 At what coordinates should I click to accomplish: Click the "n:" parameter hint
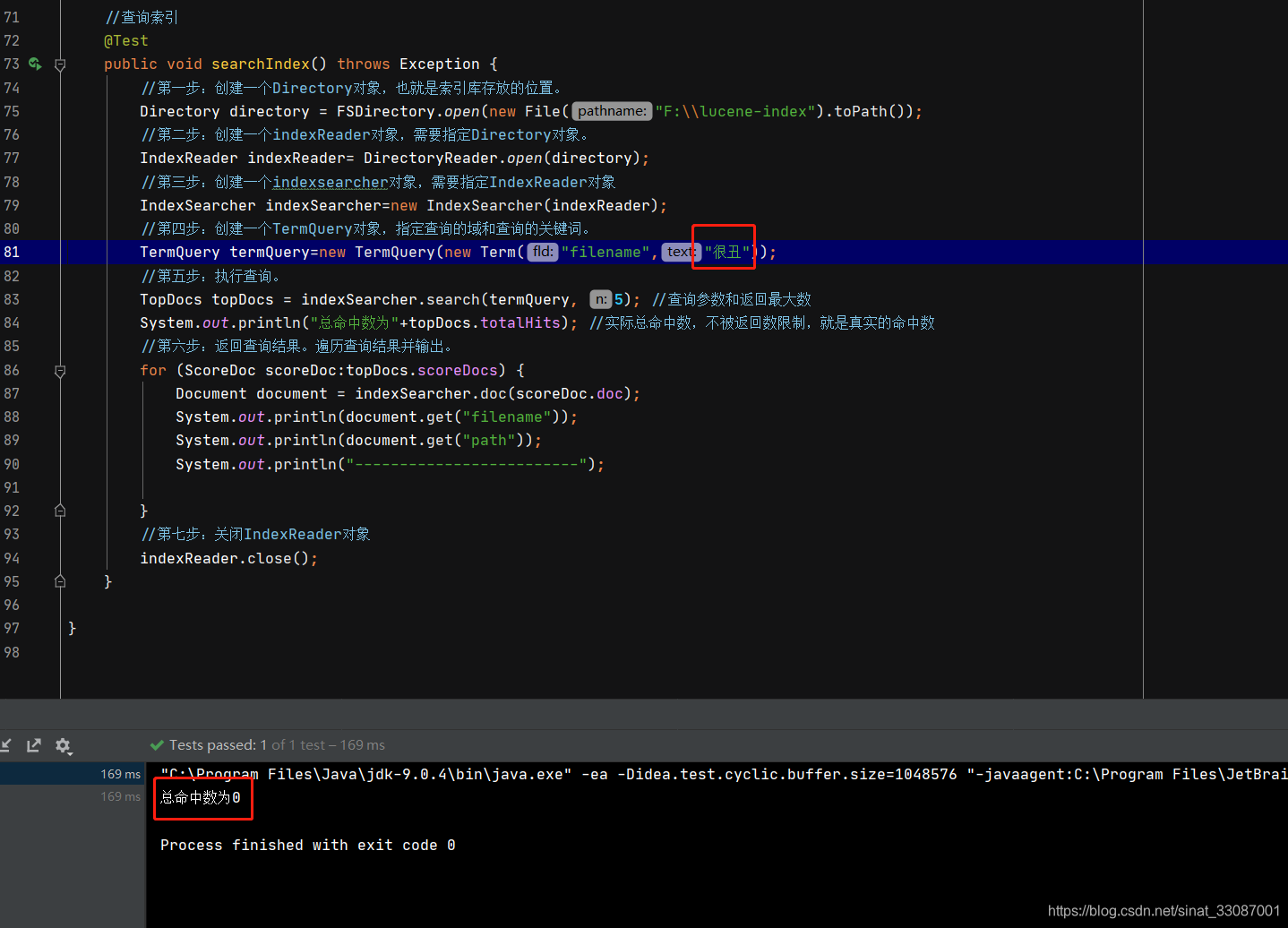[x=601, y=299]
